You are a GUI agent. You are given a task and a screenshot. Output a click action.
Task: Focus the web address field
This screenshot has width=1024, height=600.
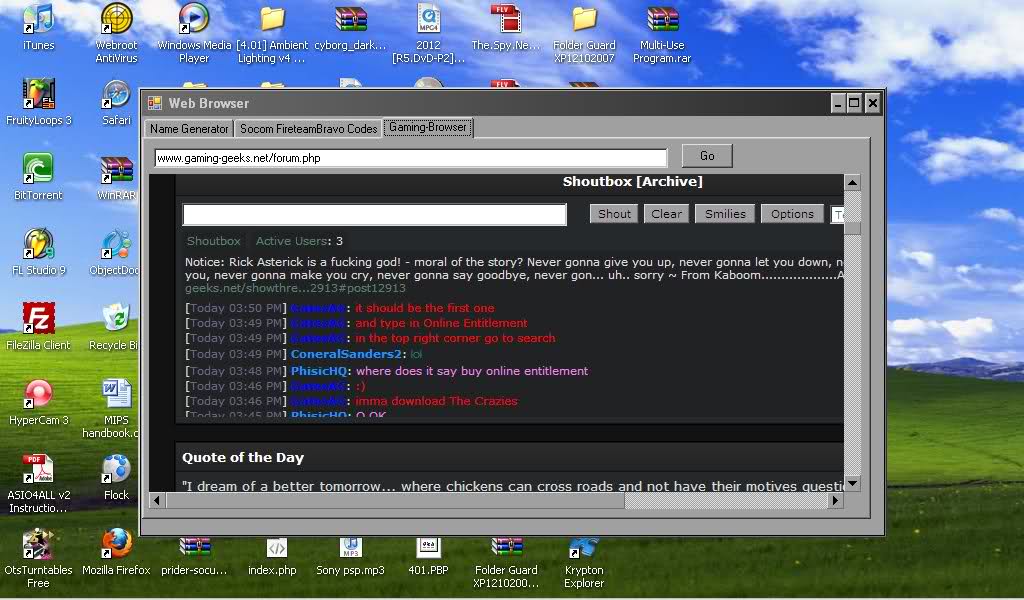(411, 158)
